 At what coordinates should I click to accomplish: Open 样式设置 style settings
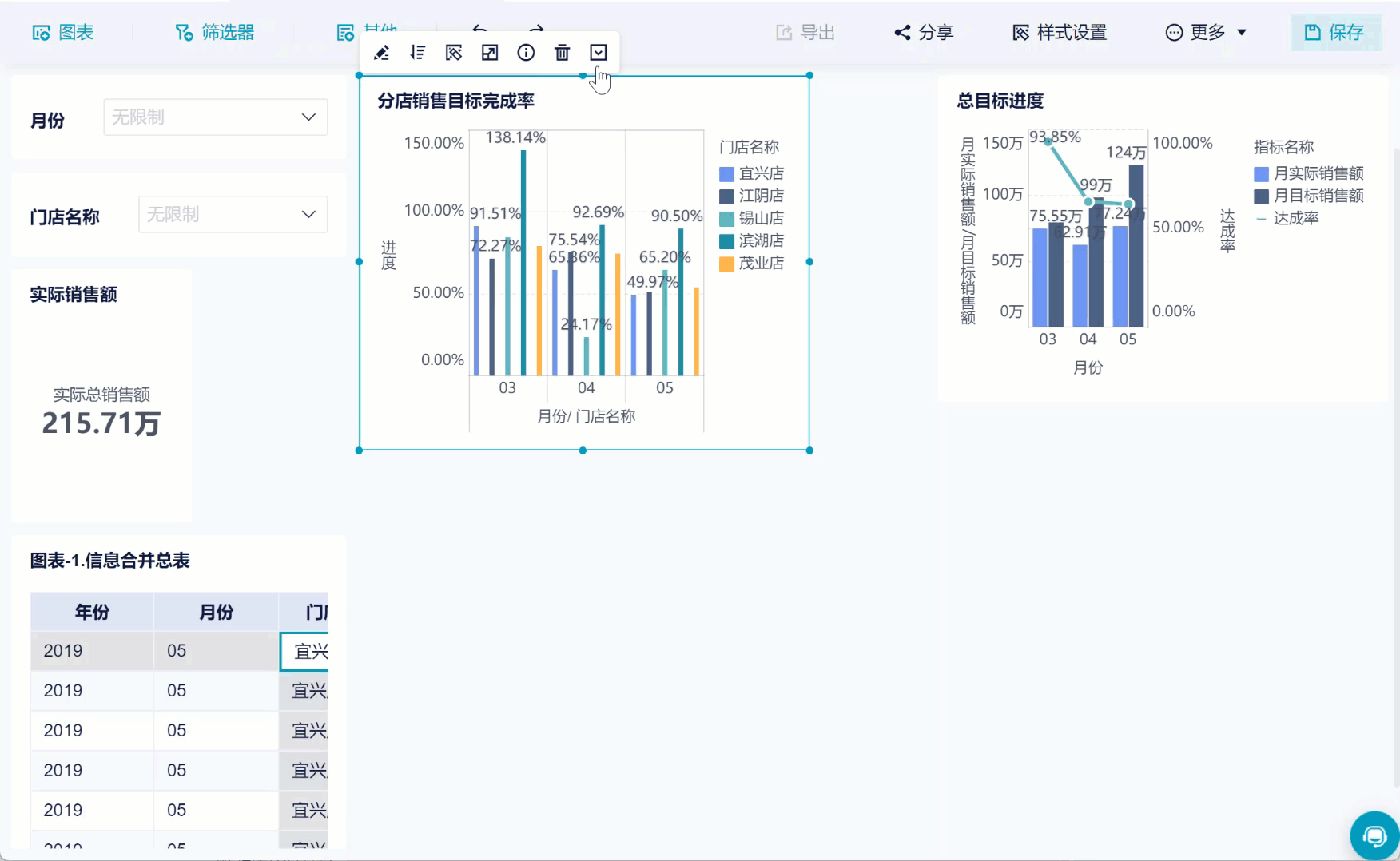[1060, 32]
